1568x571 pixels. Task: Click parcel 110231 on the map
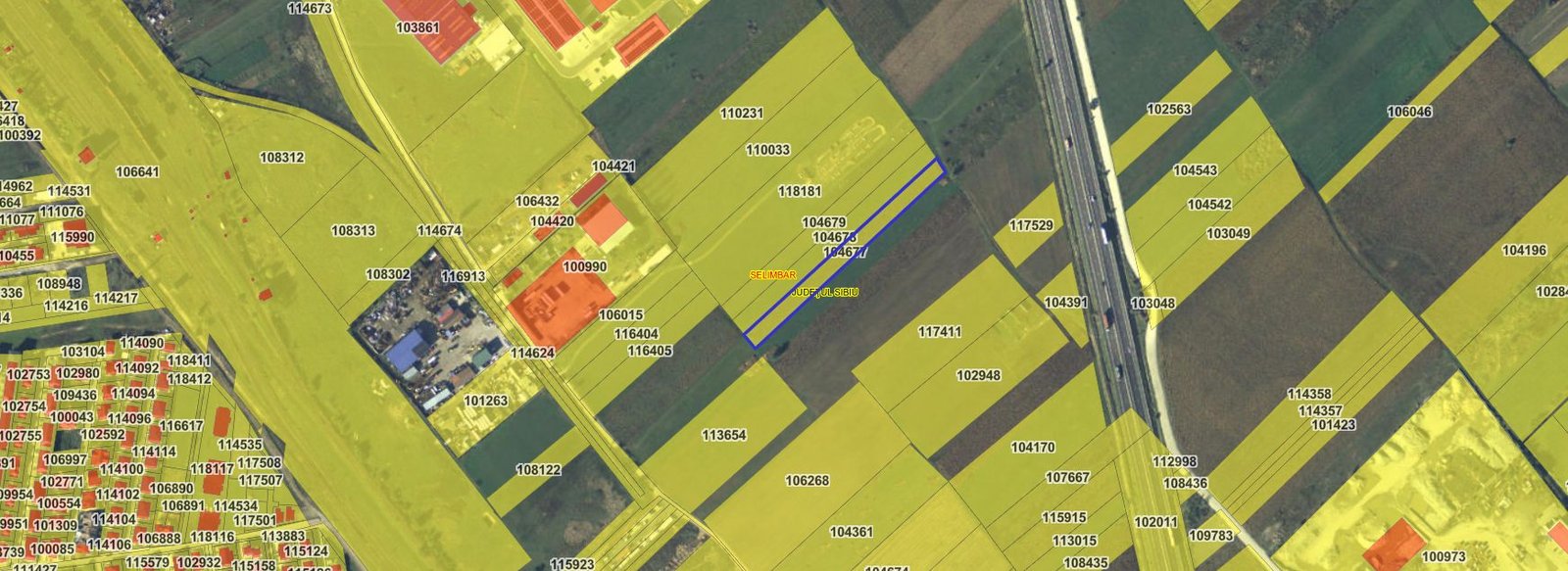coord(741,114)
